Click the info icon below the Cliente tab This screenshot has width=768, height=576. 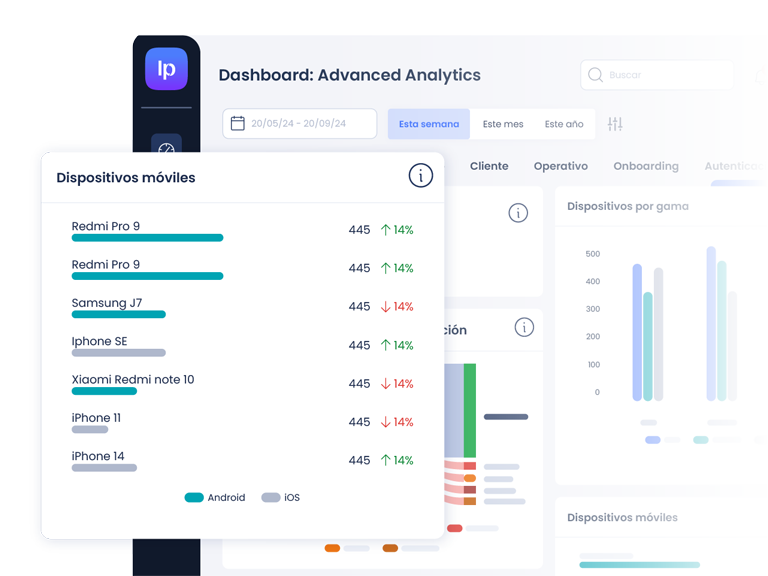coord(518,213)
